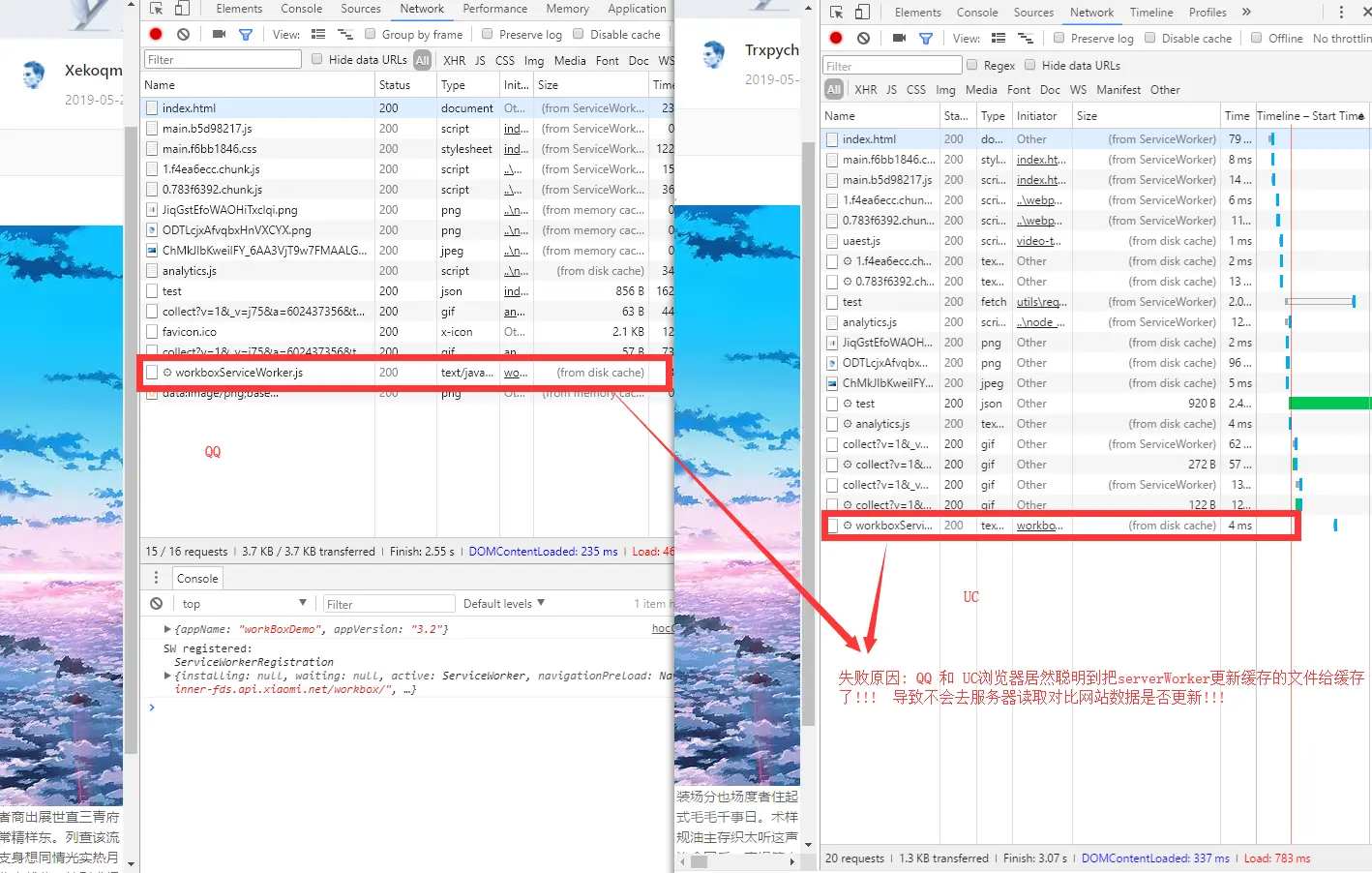Open the console drawer three-dot menu
1372x873 pixels.
[x=156, y=578]
